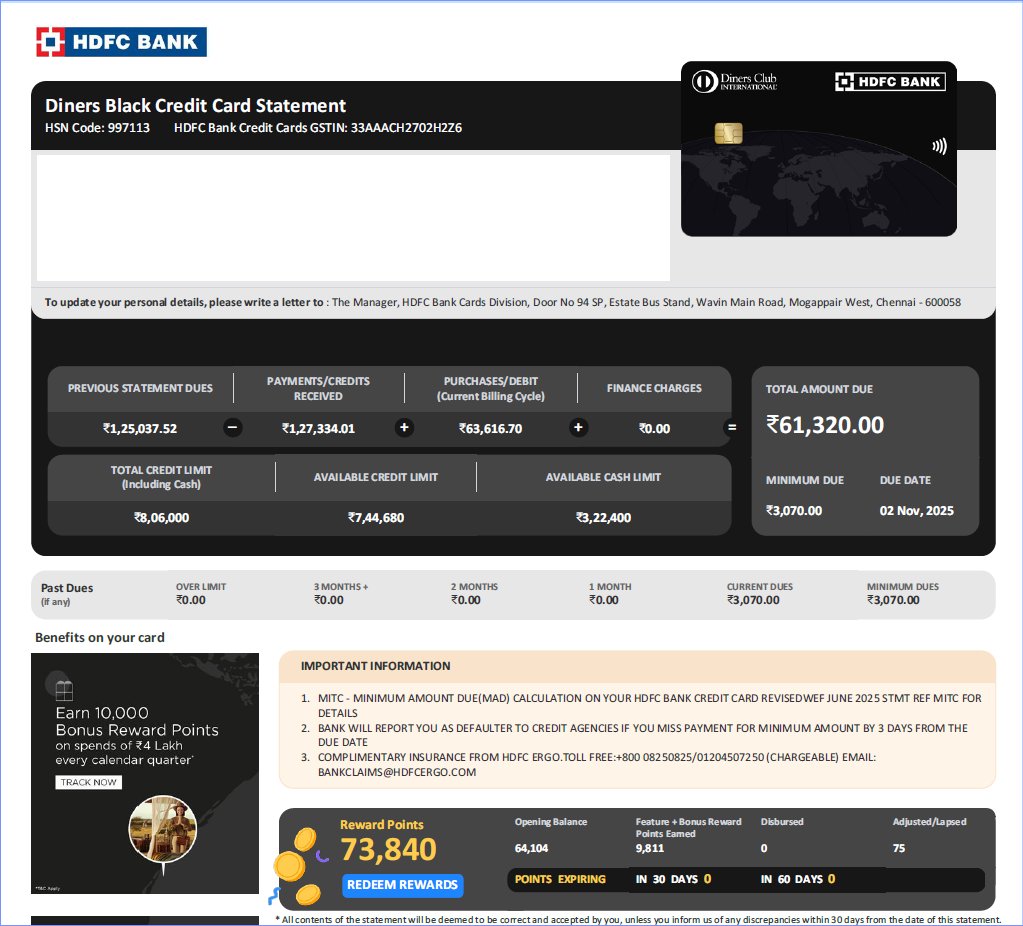Click the circular photo in the benefits banner
This screenshot has height=926, width=1023.
coord(162,829)
